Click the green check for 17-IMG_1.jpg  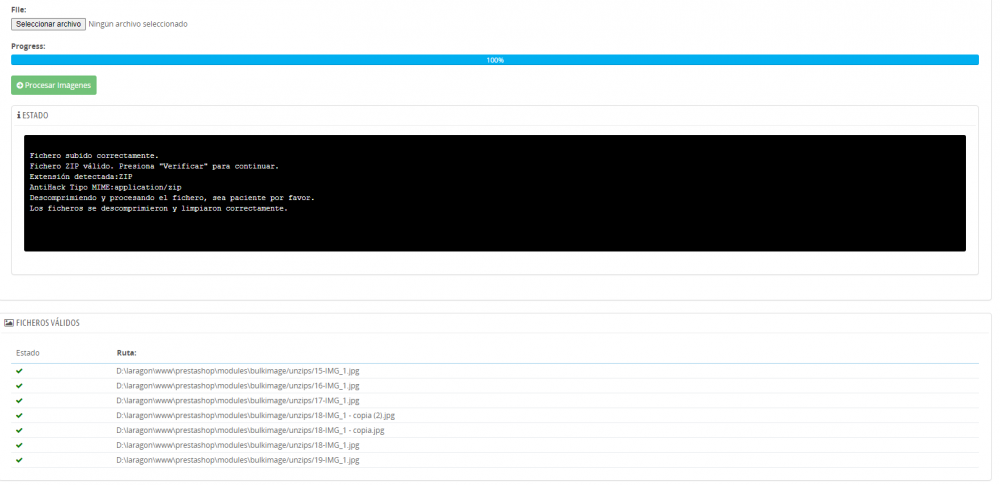coord(19,400)
